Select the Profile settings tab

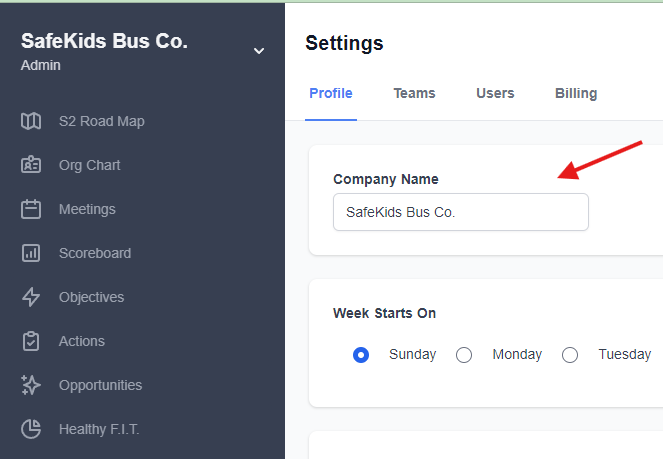(331, 93)
